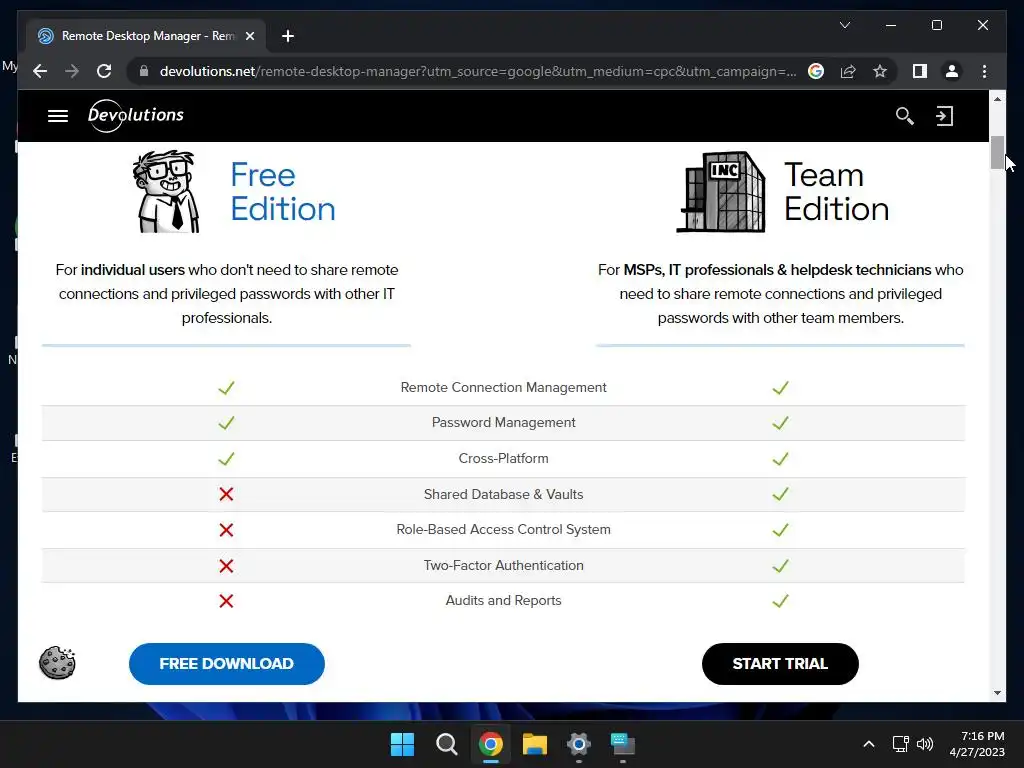Click the FREE DOWNLOAD button
This screenshot has width=1024, height=768.
click(x=227, y=664)
